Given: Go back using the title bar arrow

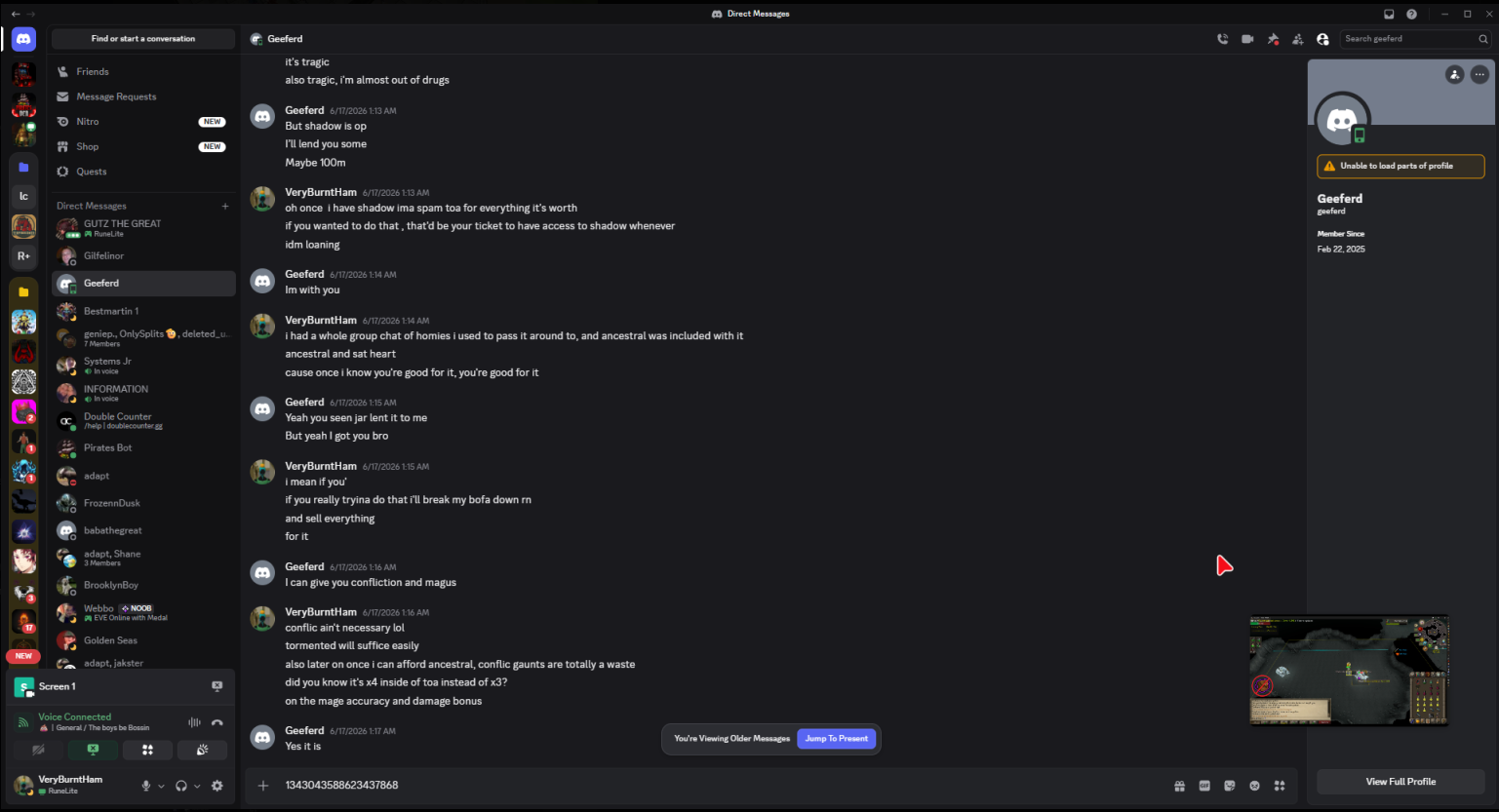Looking at the screenshot, I should (x=15, y=14).
